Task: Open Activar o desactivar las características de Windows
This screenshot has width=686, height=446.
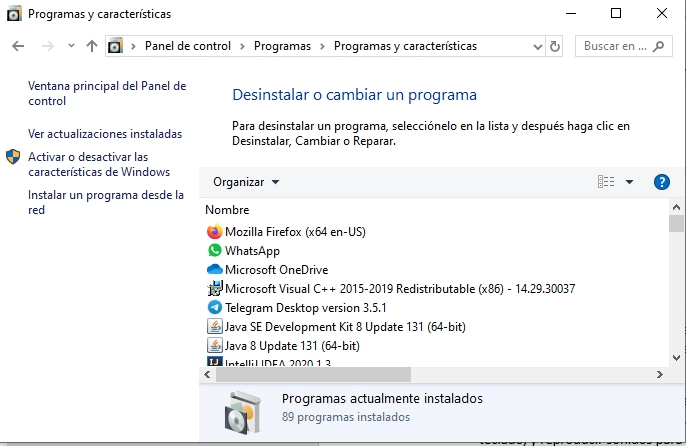Action: (99, 164)
